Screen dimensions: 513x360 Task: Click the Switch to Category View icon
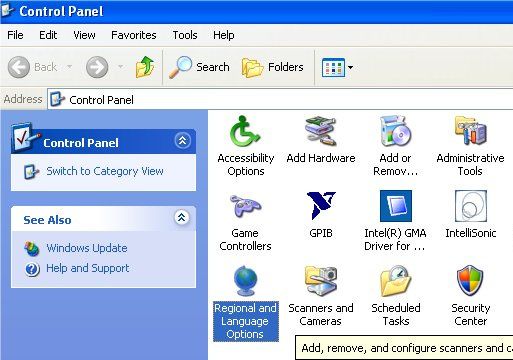31,172
